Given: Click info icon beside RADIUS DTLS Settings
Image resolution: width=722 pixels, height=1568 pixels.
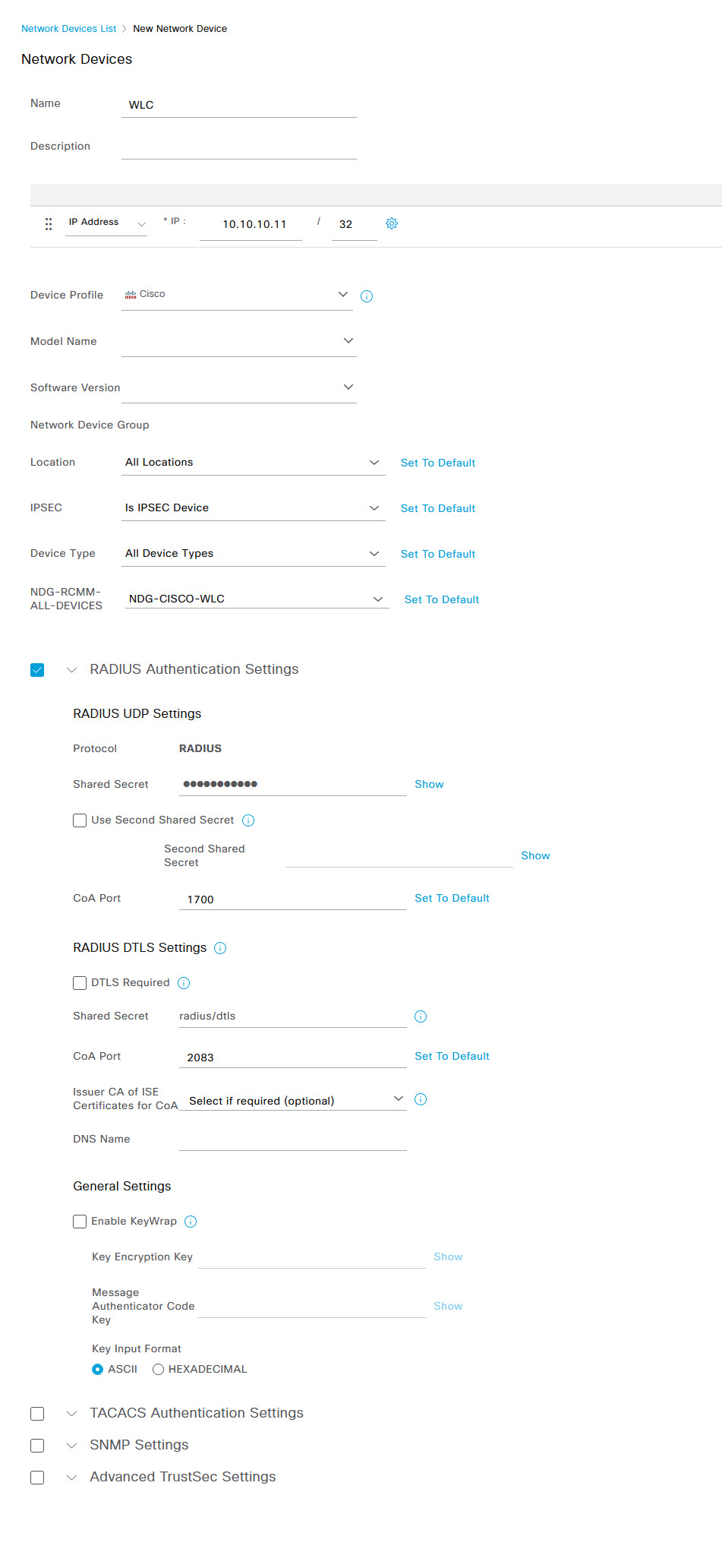Looking at the screenshot, I should (220, 948).
